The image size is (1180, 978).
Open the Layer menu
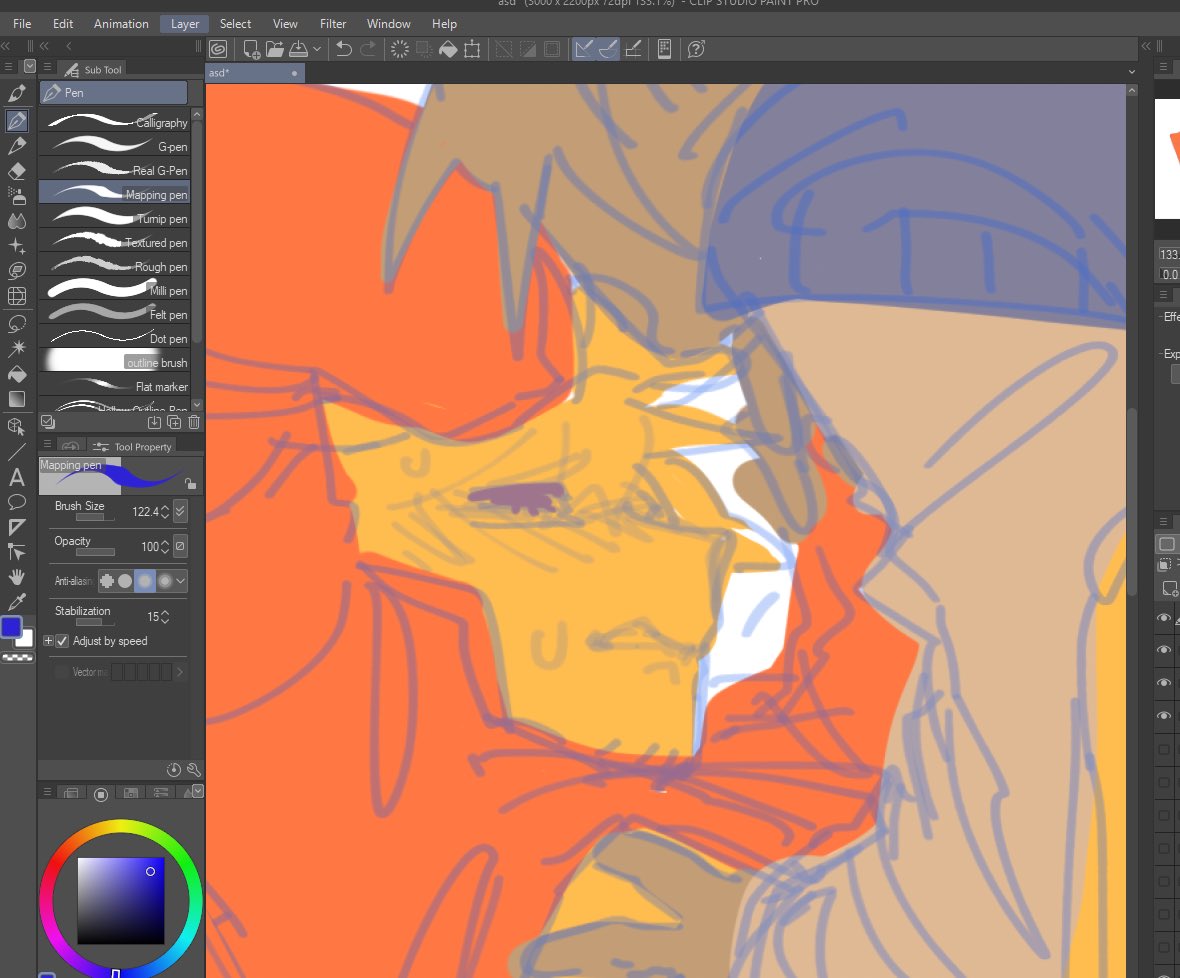(185, 24)
